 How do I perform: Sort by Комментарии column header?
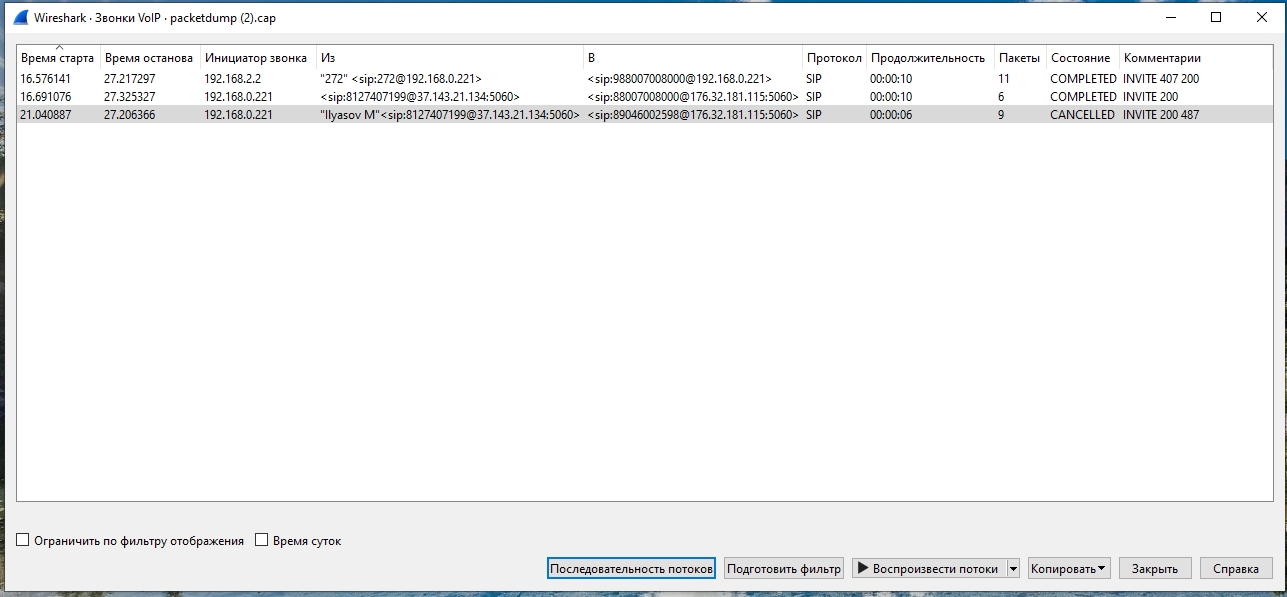[x=1161, y=58]
